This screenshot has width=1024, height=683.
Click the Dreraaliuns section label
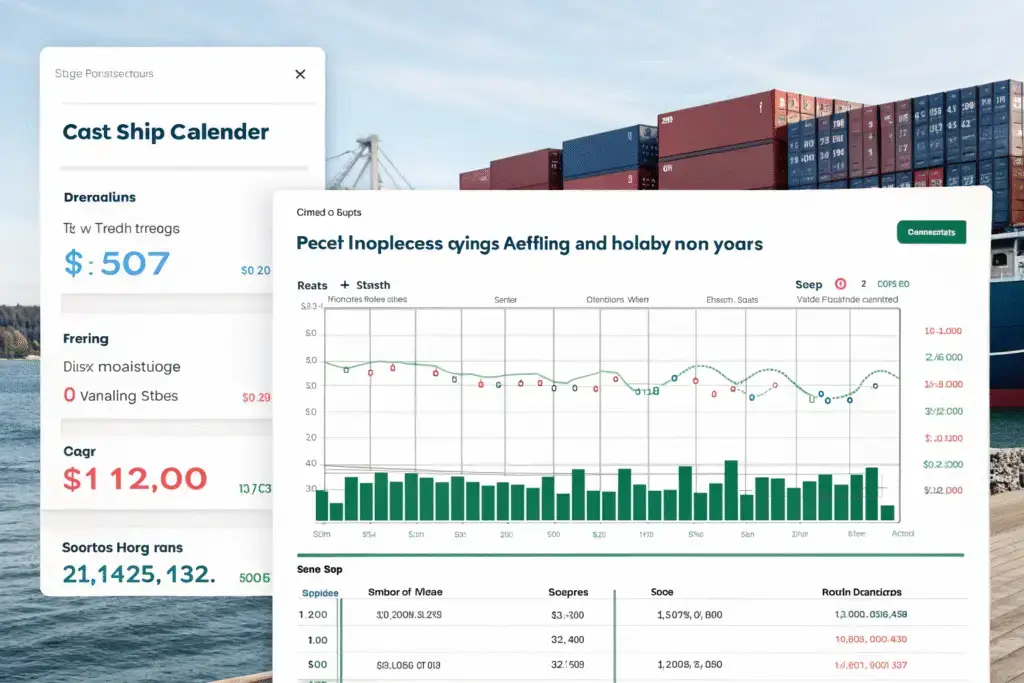[x=99, y=197]
